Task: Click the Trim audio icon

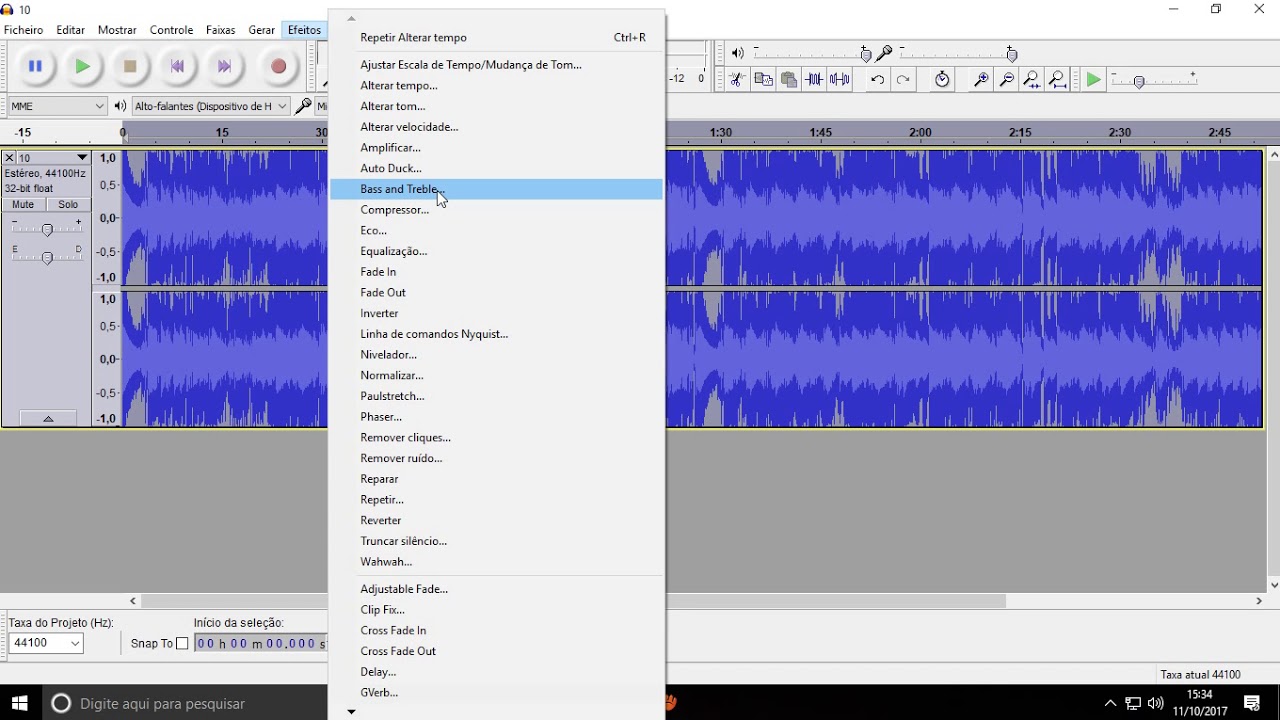Action: [814, 80]
